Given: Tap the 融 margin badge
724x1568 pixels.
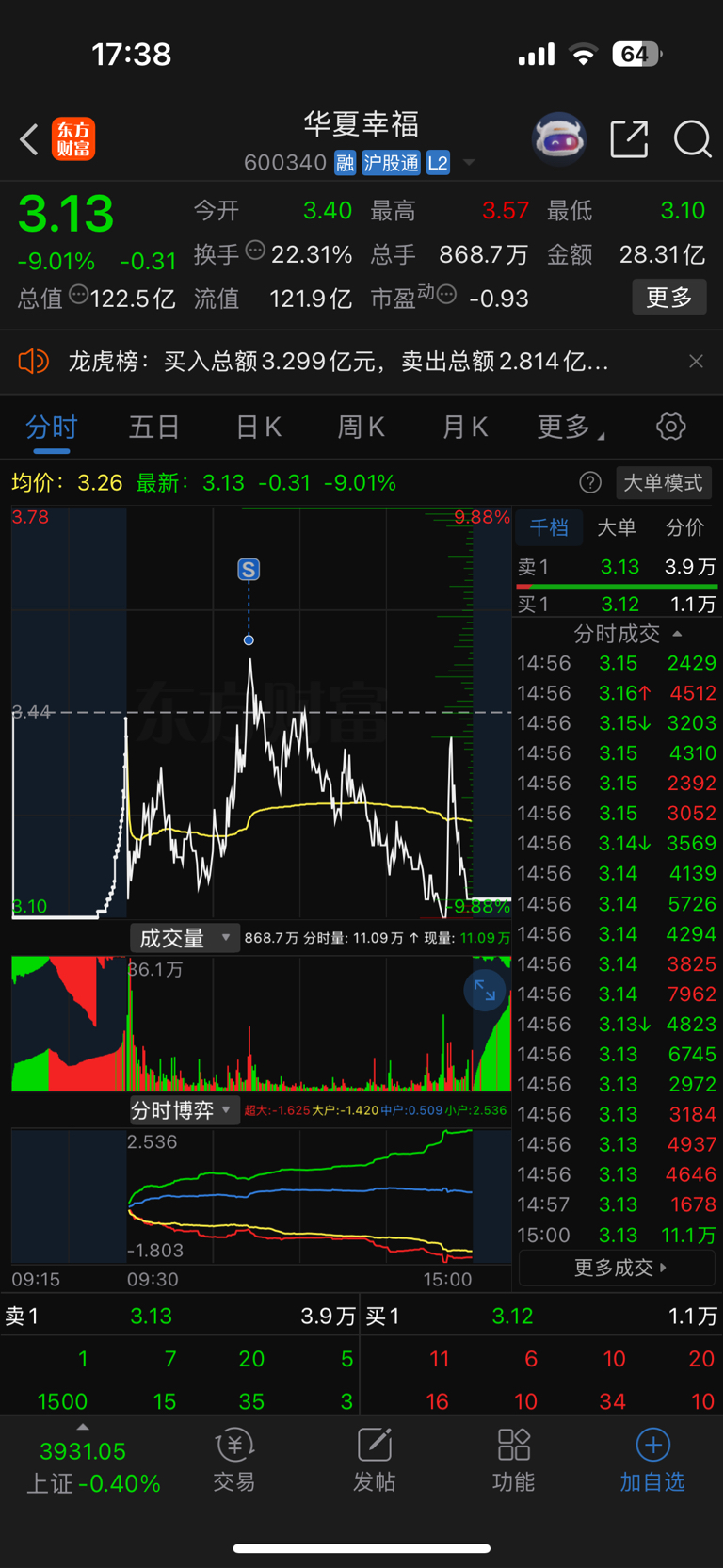Looking at the screenshot, I should point(345,163).
